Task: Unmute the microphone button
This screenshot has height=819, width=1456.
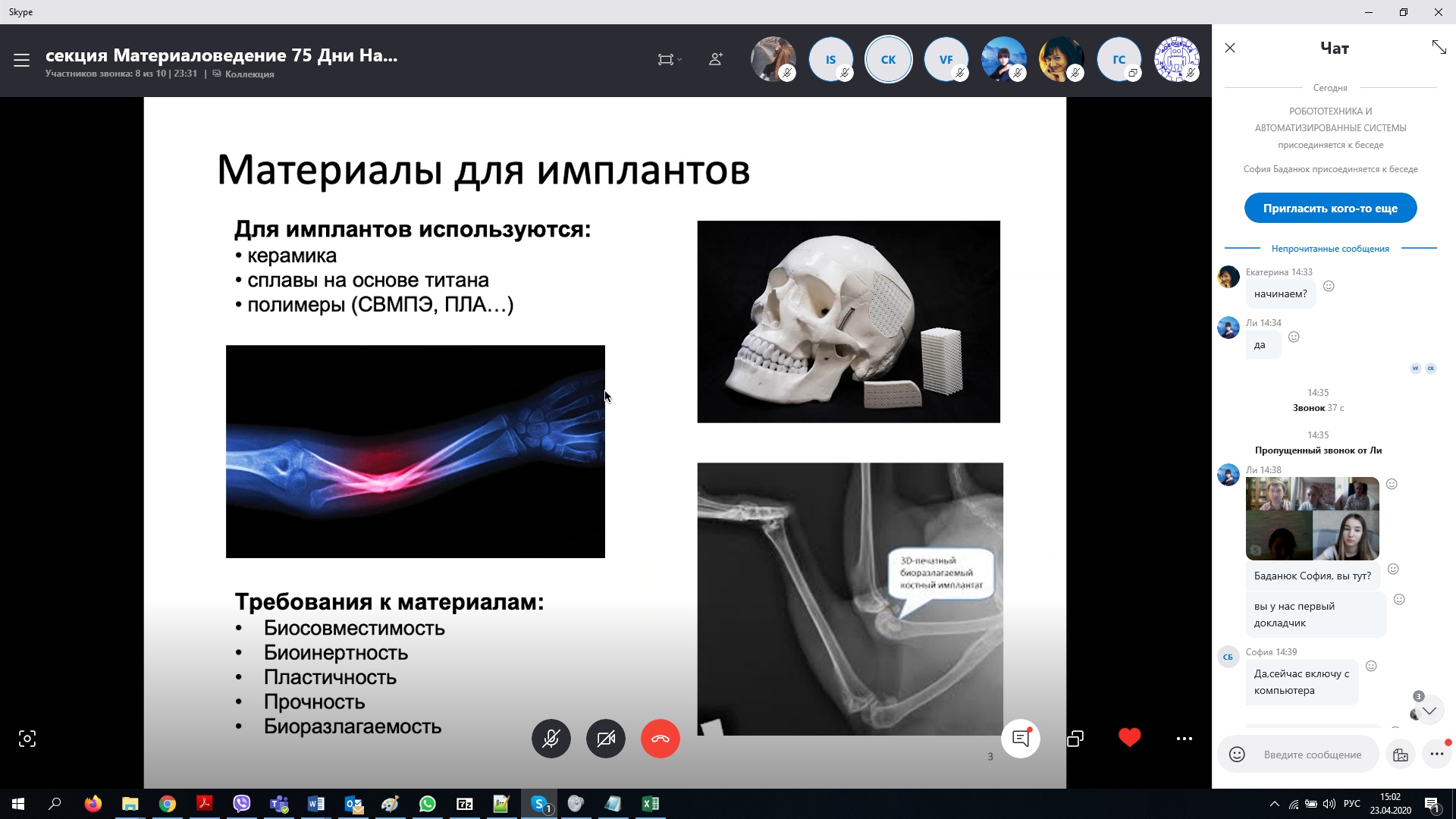Action: [551, 739]
